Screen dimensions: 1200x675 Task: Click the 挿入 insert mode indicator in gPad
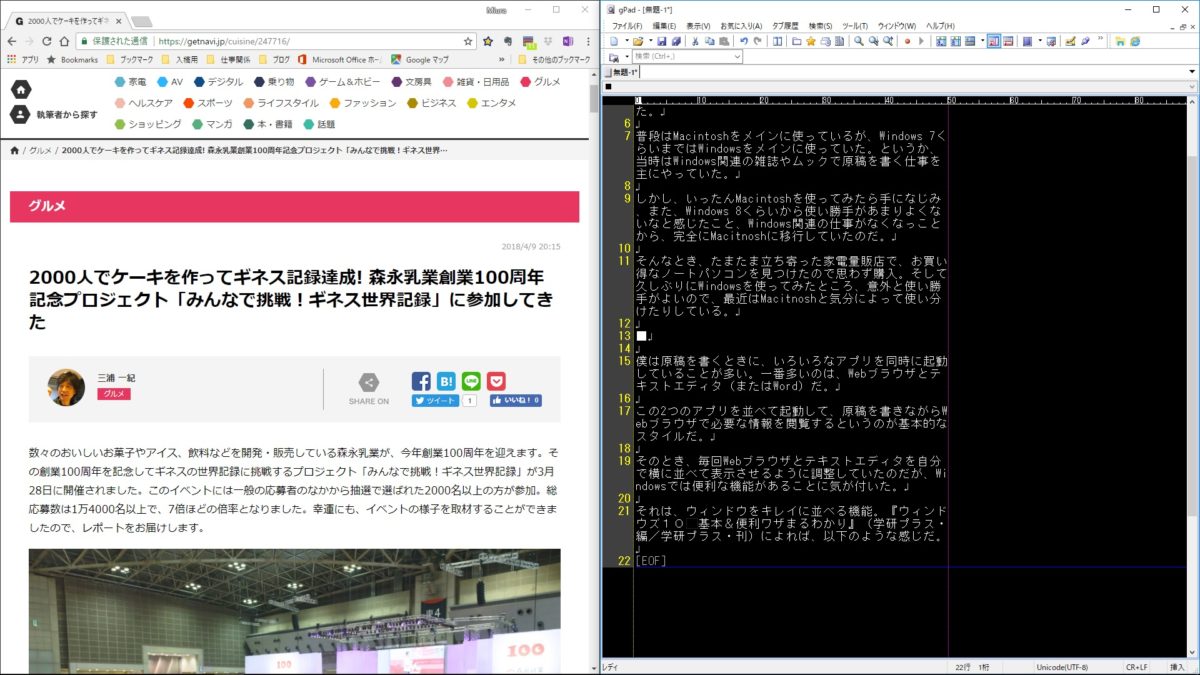pos(1177,667)
